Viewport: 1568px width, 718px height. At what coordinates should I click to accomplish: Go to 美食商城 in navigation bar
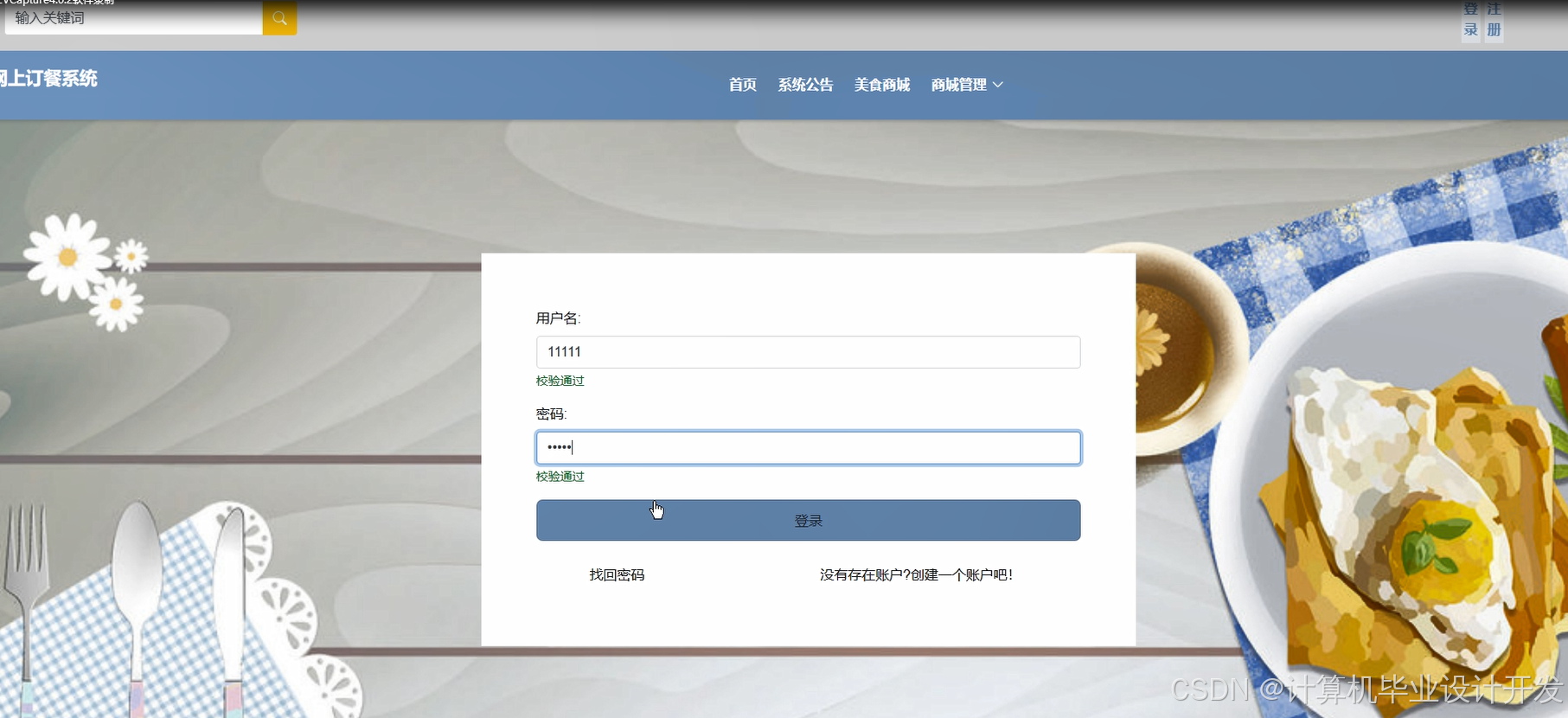click(882, 85)
